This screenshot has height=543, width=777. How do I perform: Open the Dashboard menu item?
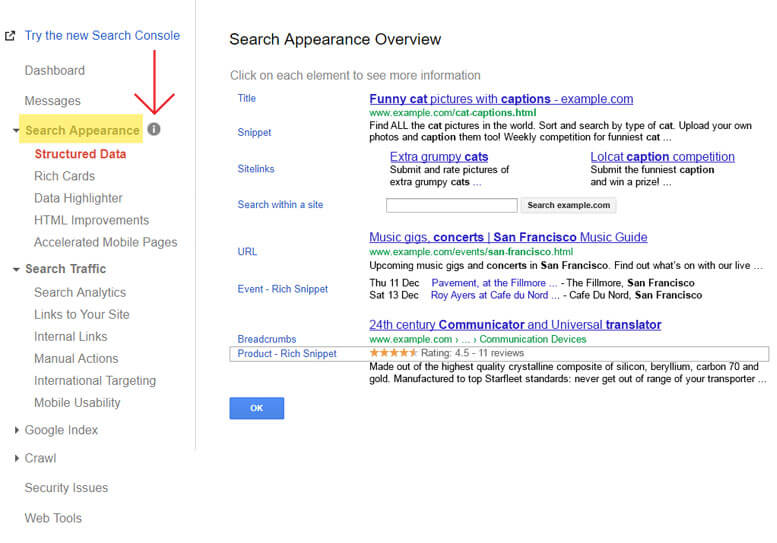(x=55, y=70)
